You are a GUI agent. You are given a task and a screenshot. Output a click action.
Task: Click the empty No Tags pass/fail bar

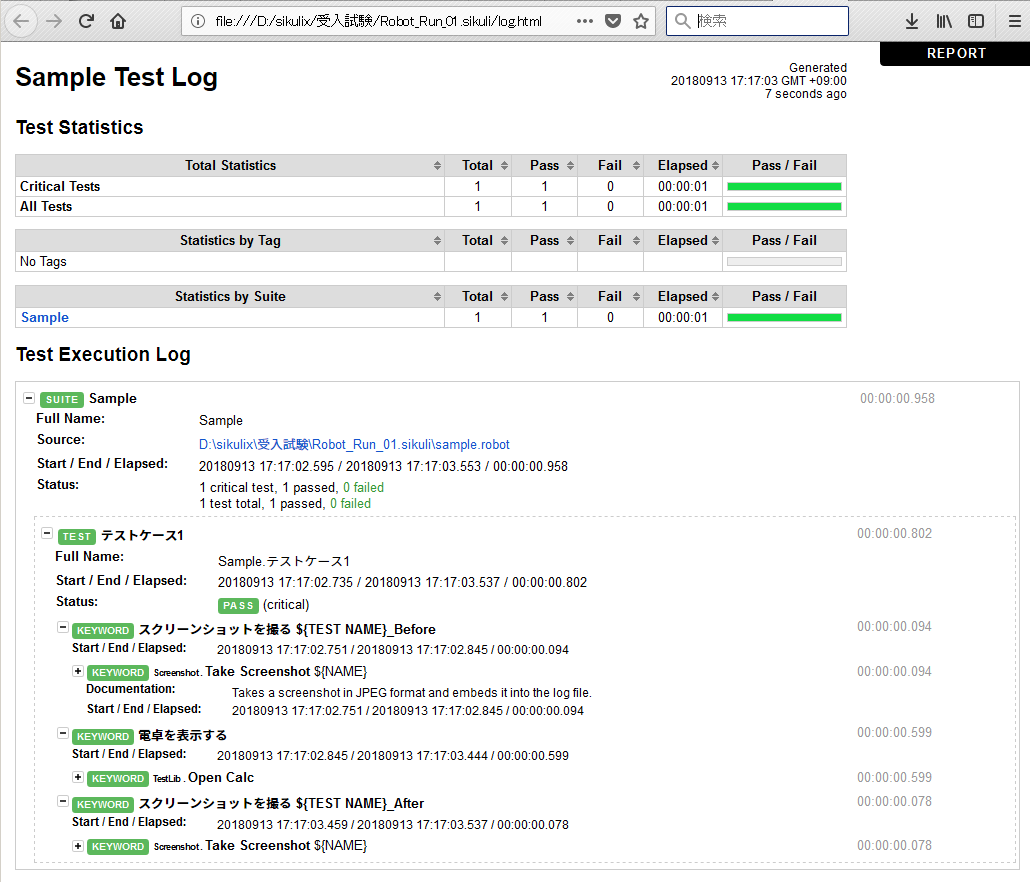point(784,261)
